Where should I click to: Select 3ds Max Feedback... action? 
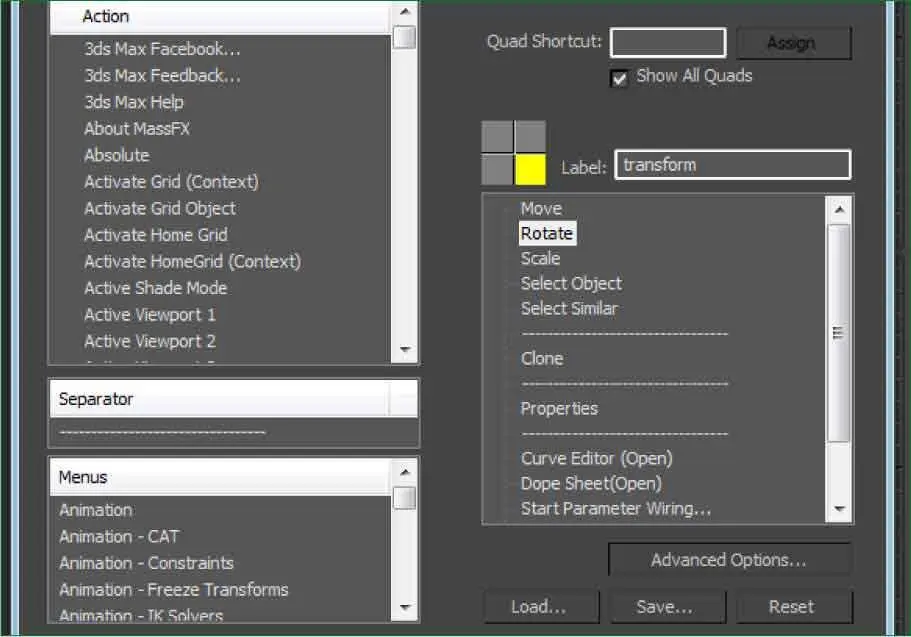(x=162, y=76)
